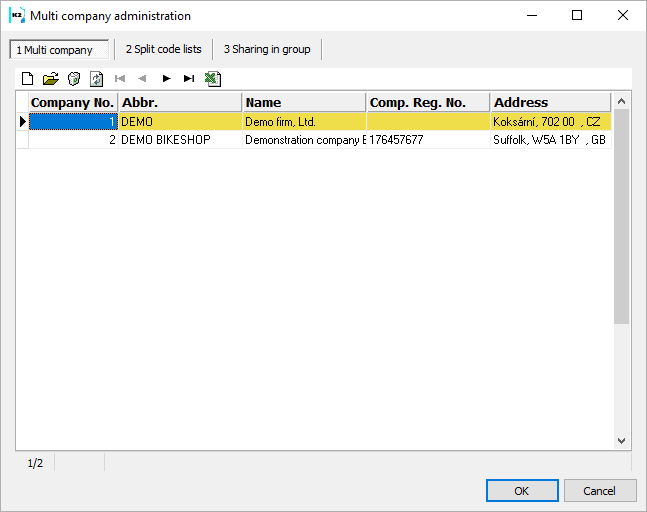
Task: Click the Demonstration company name cell
Action: click(x=304, y=140)
